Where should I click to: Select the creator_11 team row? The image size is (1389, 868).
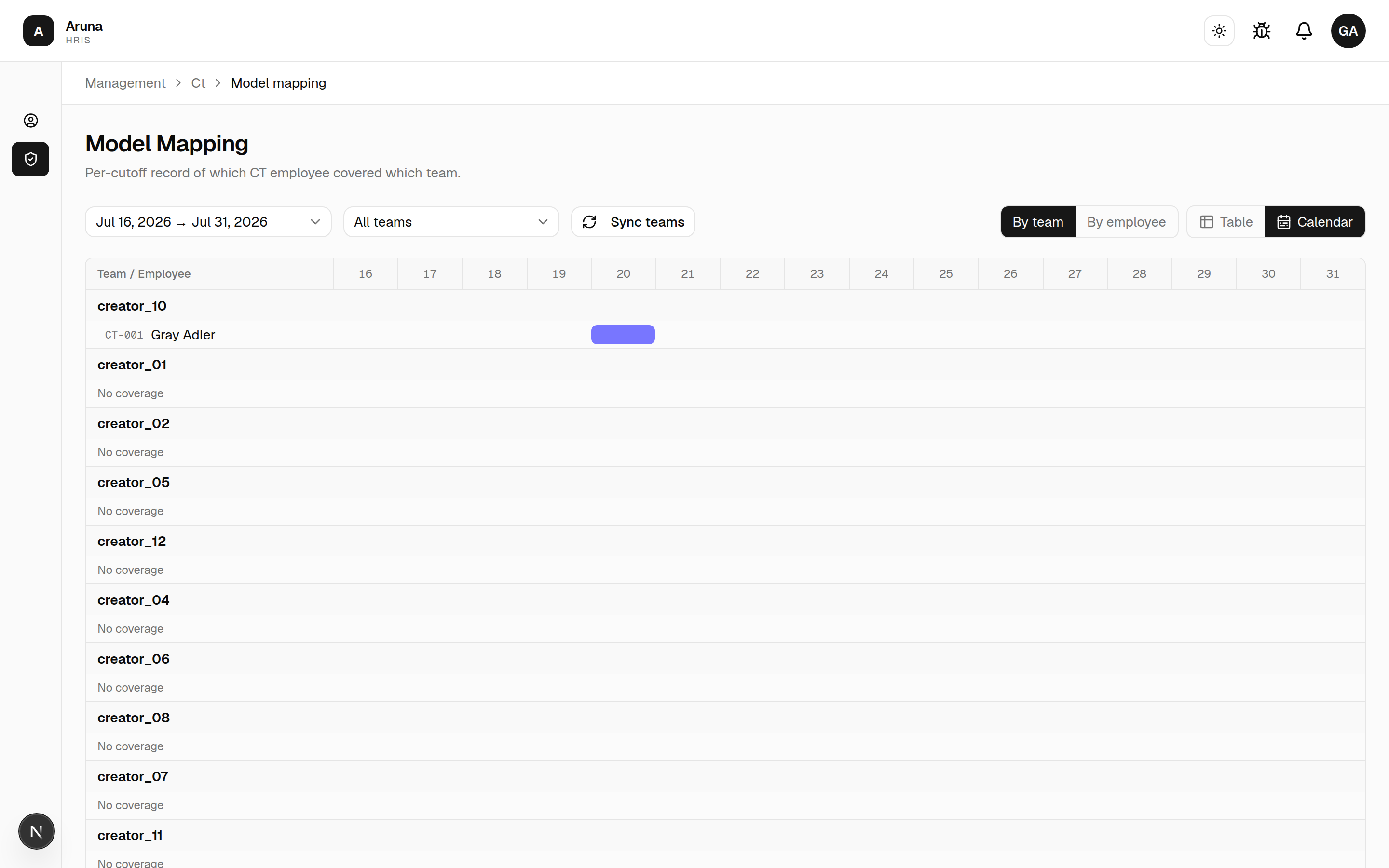click(725, 835)
